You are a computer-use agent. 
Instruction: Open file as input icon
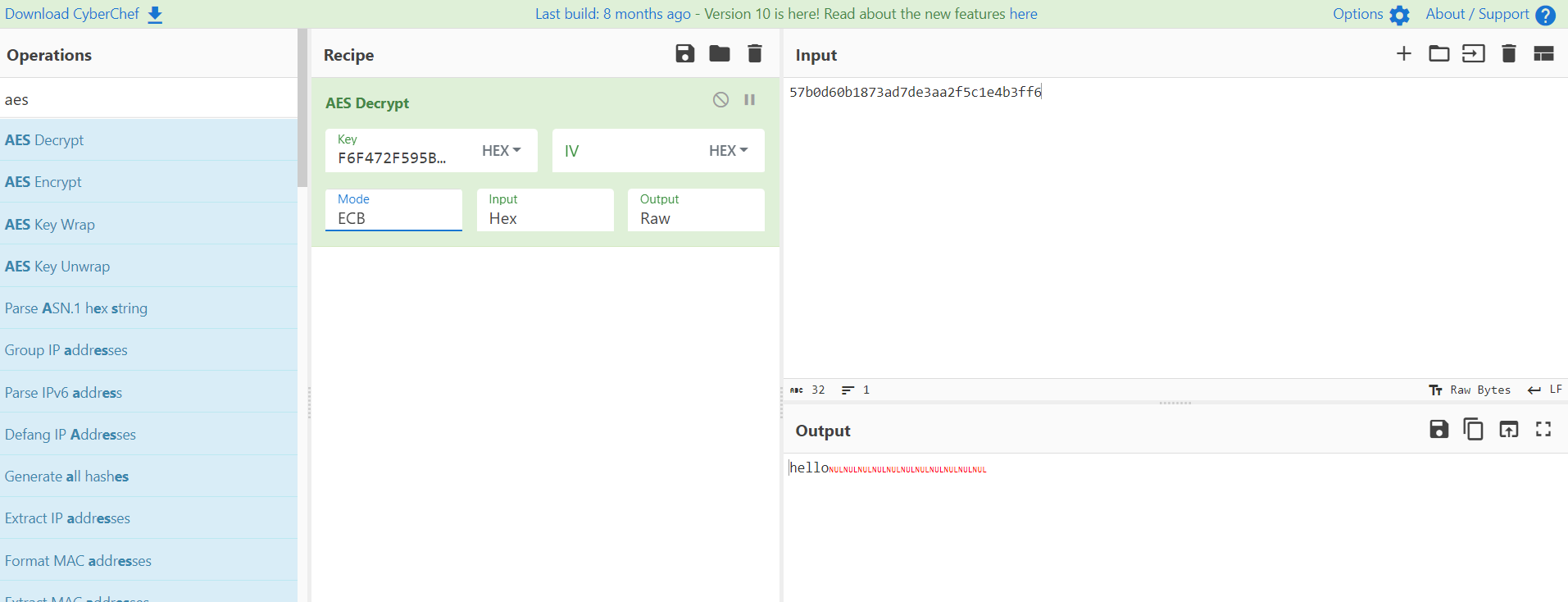[1474, 54]
